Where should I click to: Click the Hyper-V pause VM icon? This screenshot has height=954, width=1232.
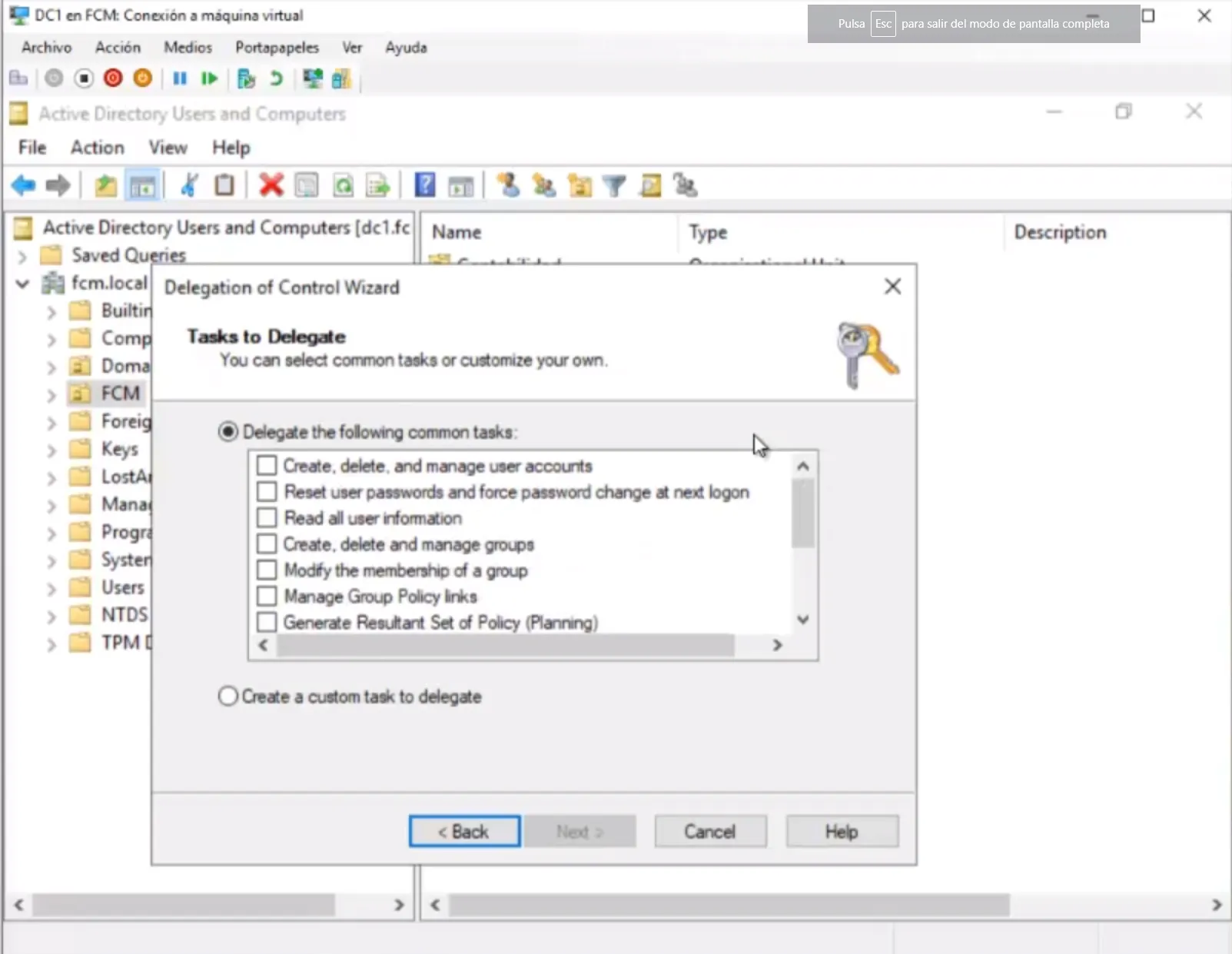[180, 78]
